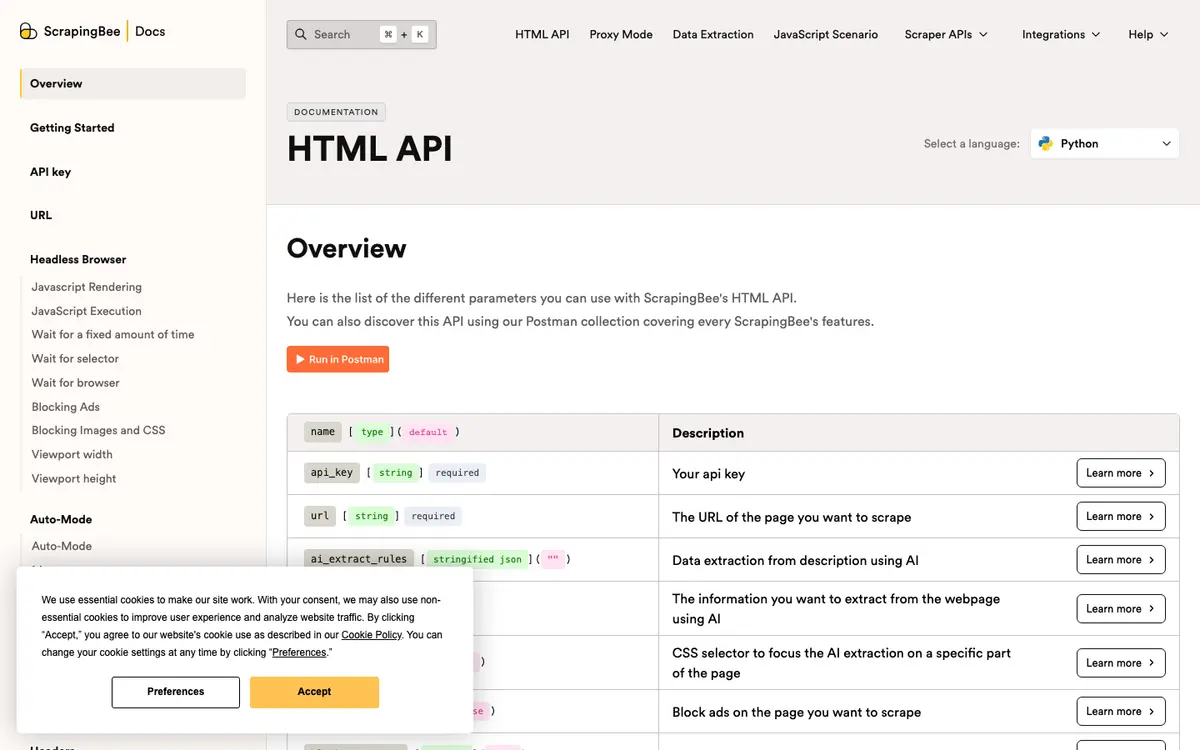
Task: Click the Cookie Policy link
Action: pyautogui.click(x=371, y=635)
